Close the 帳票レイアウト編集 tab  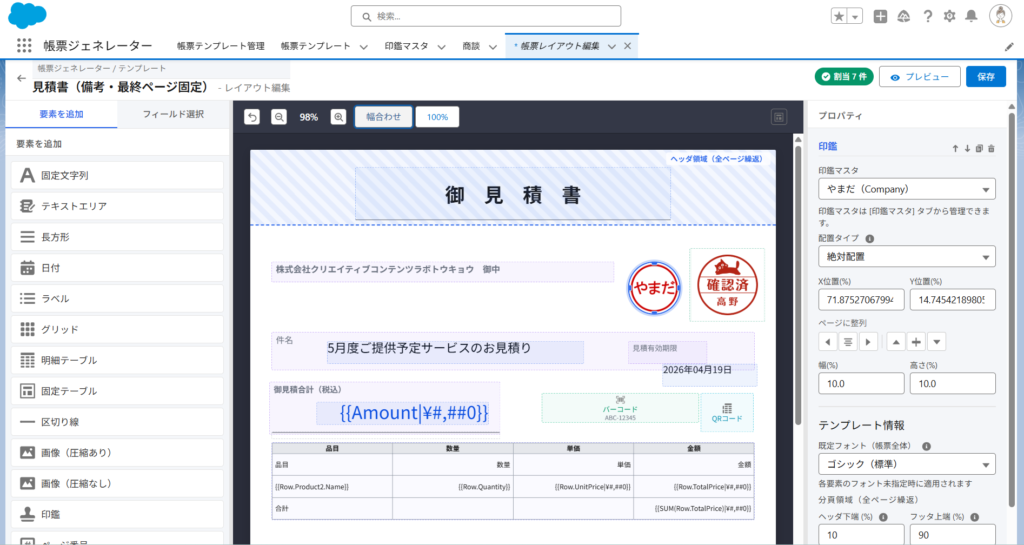coord(628,46)
